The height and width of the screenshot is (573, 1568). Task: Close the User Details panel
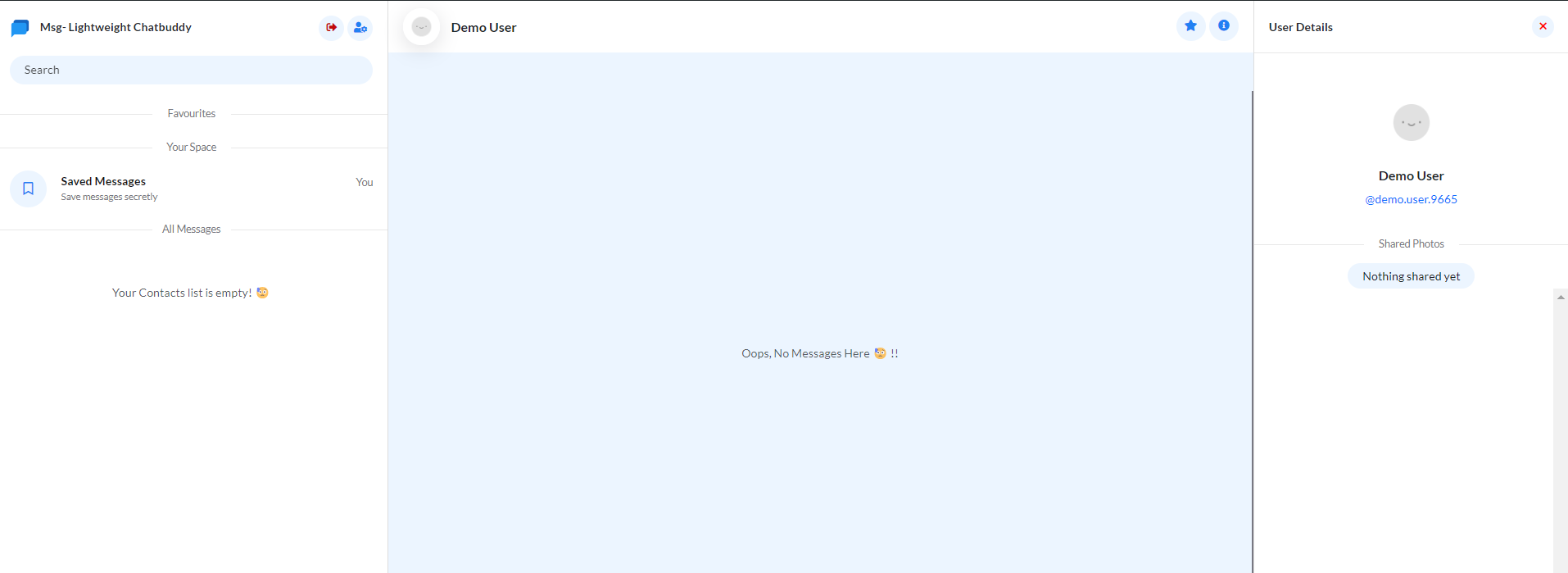pos(1543,26)
